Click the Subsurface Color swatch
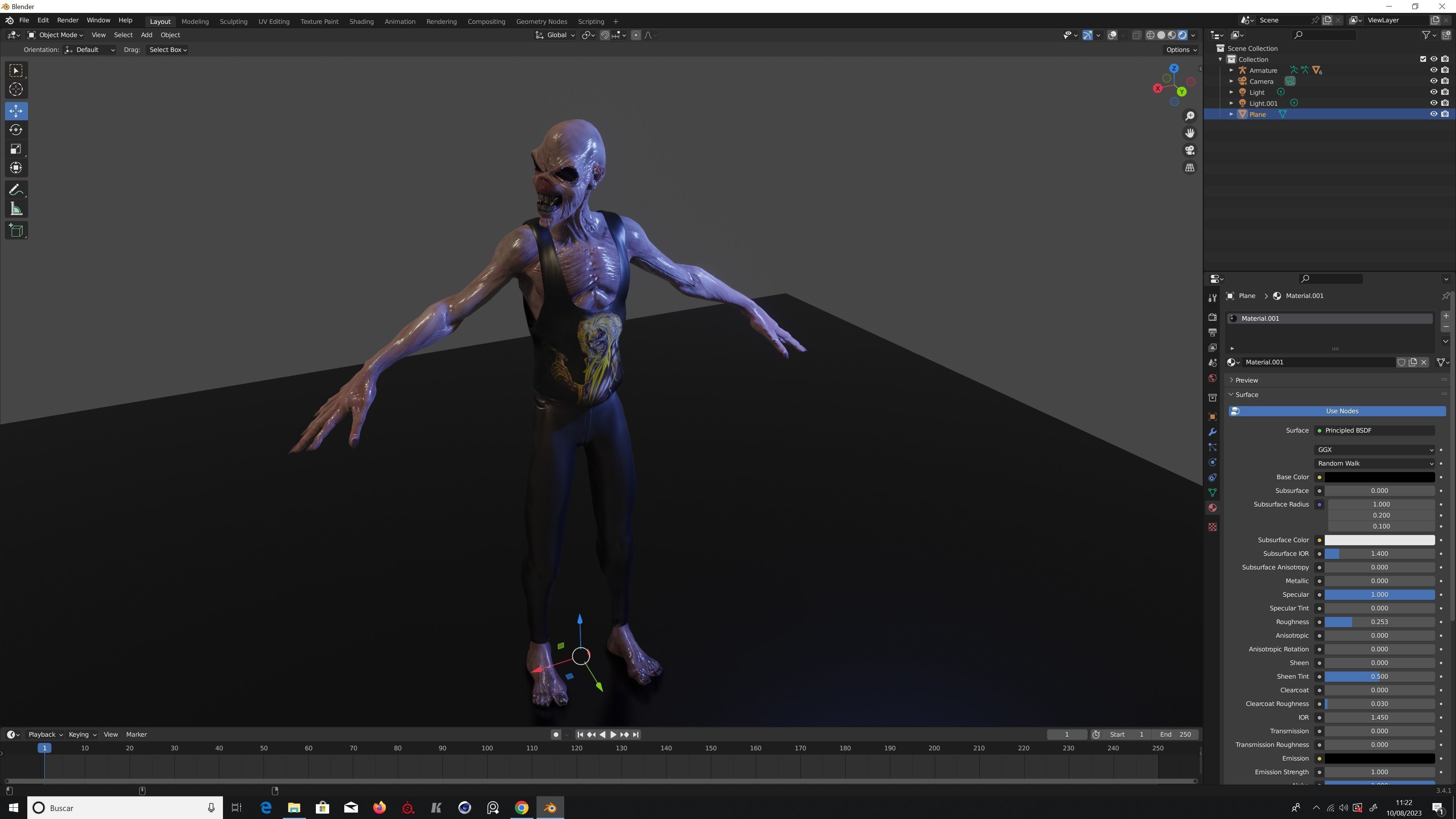 coord(1380,540)
